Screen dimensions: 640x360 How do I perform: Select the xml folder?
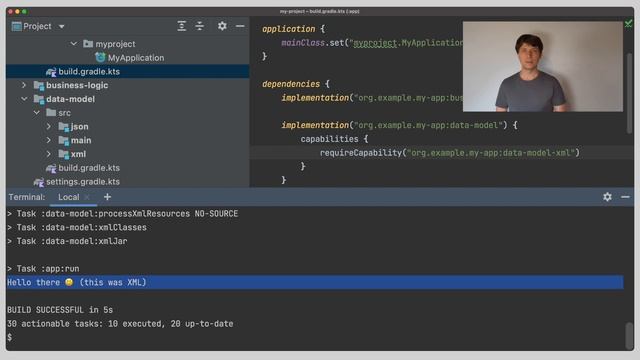click(78, 154)
